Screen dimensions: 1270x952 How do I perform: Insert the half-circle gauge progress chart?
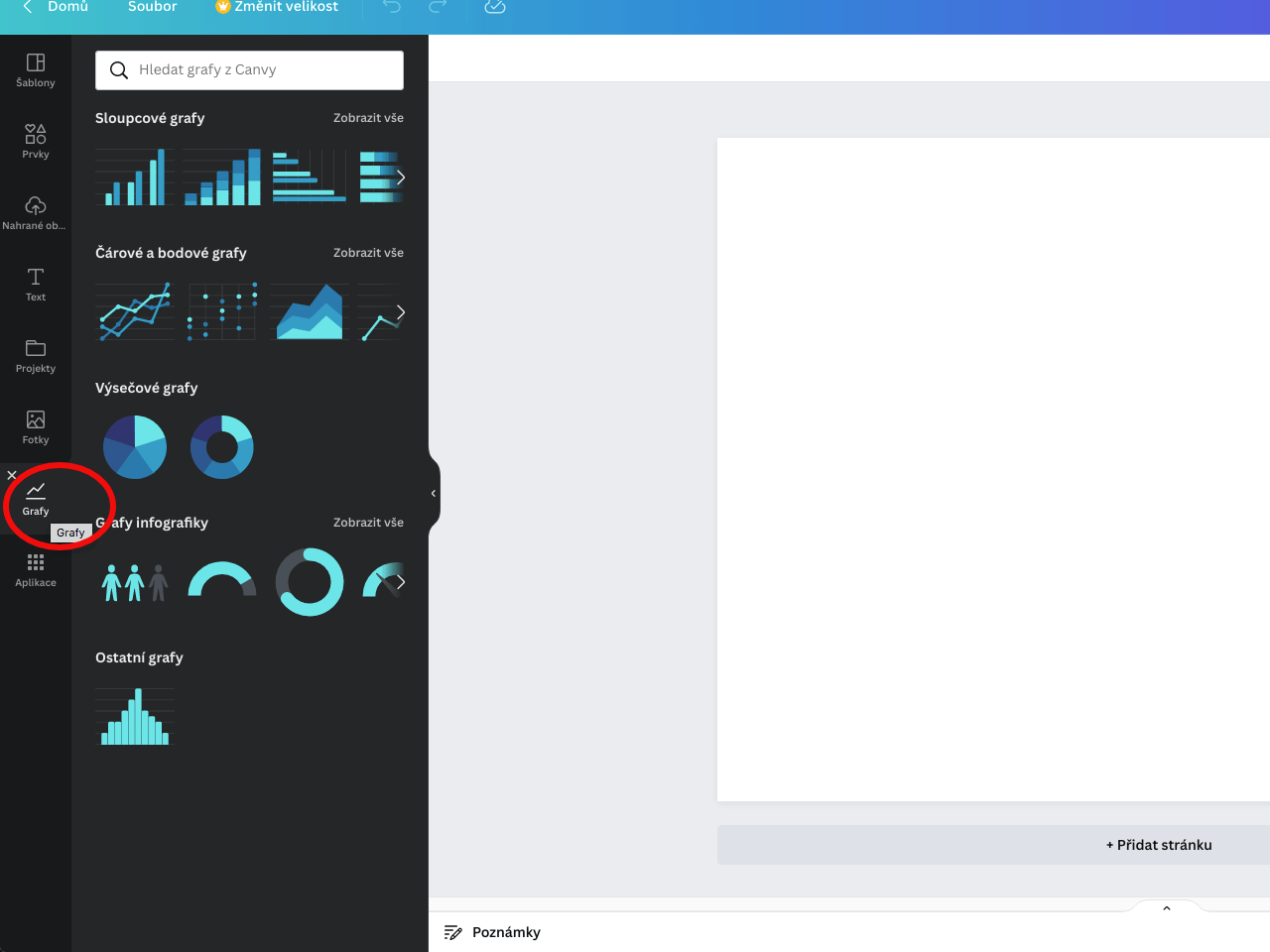(x=222, y=579)
